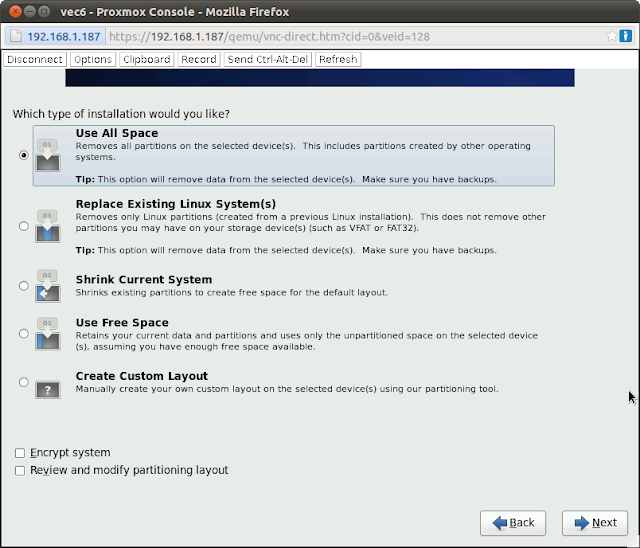
Task: Select Replace Existing Linux System(s) radio button
Action: 23,226
